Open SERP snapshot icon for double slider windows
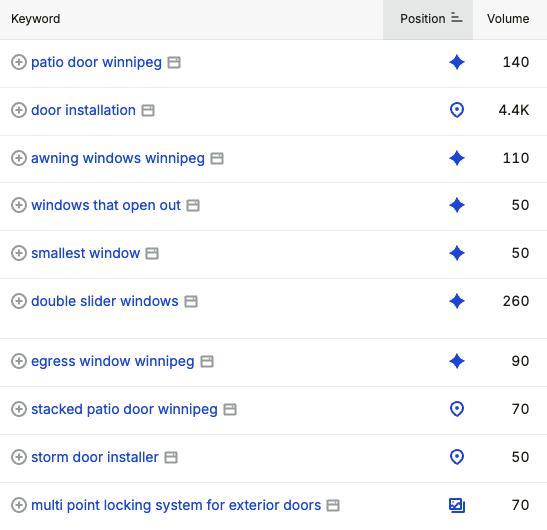This screenshot has height=530, width=547. click(191, 301)
